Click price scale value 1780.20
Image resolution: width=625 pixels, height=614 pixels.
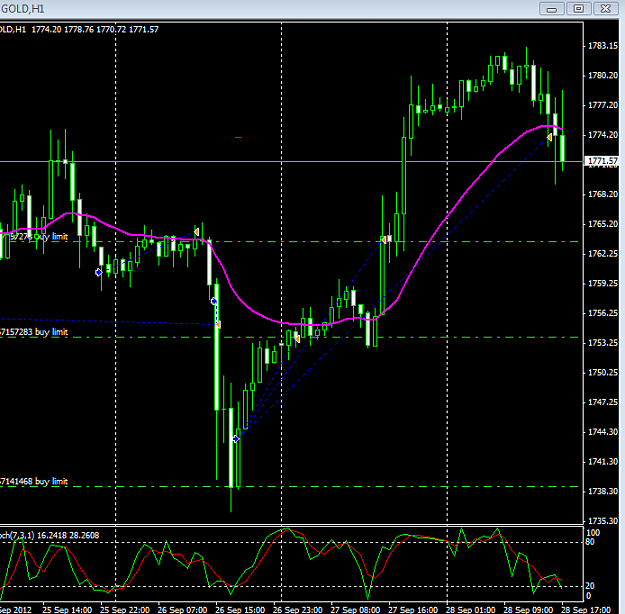[x=603, y=75]
